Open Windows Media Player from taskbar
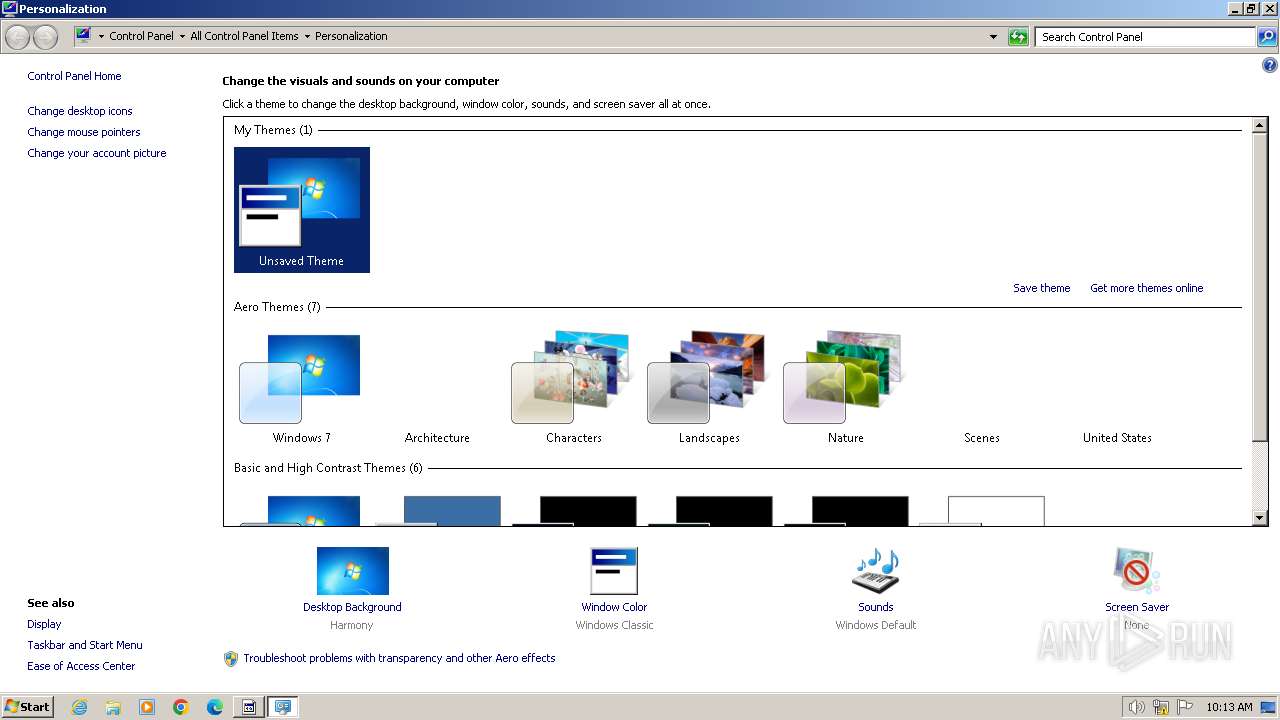The width and height of the screenshot is (1280, 720). pos(147,707)
